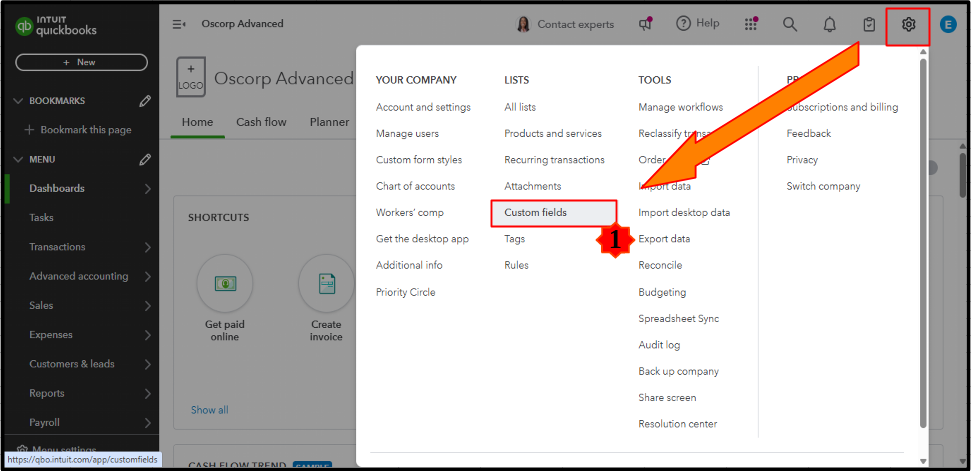The height and width of the screenshot is (471, 971).
Task: Click the add LOGO placeholder
Action: (191, 77)
